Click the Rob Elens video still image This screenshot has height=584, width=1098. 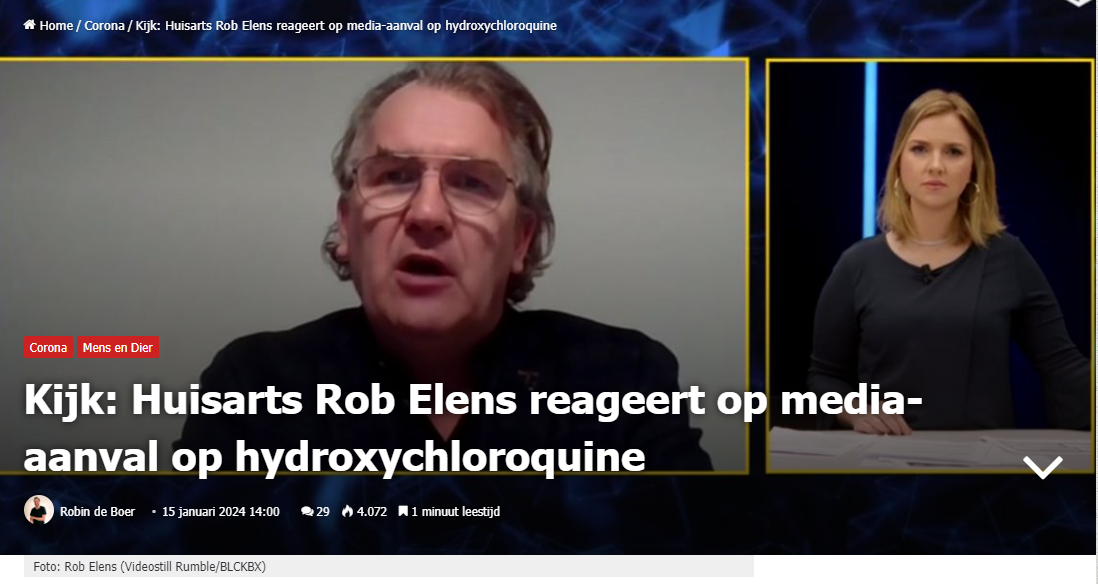[x=374, y=266]
